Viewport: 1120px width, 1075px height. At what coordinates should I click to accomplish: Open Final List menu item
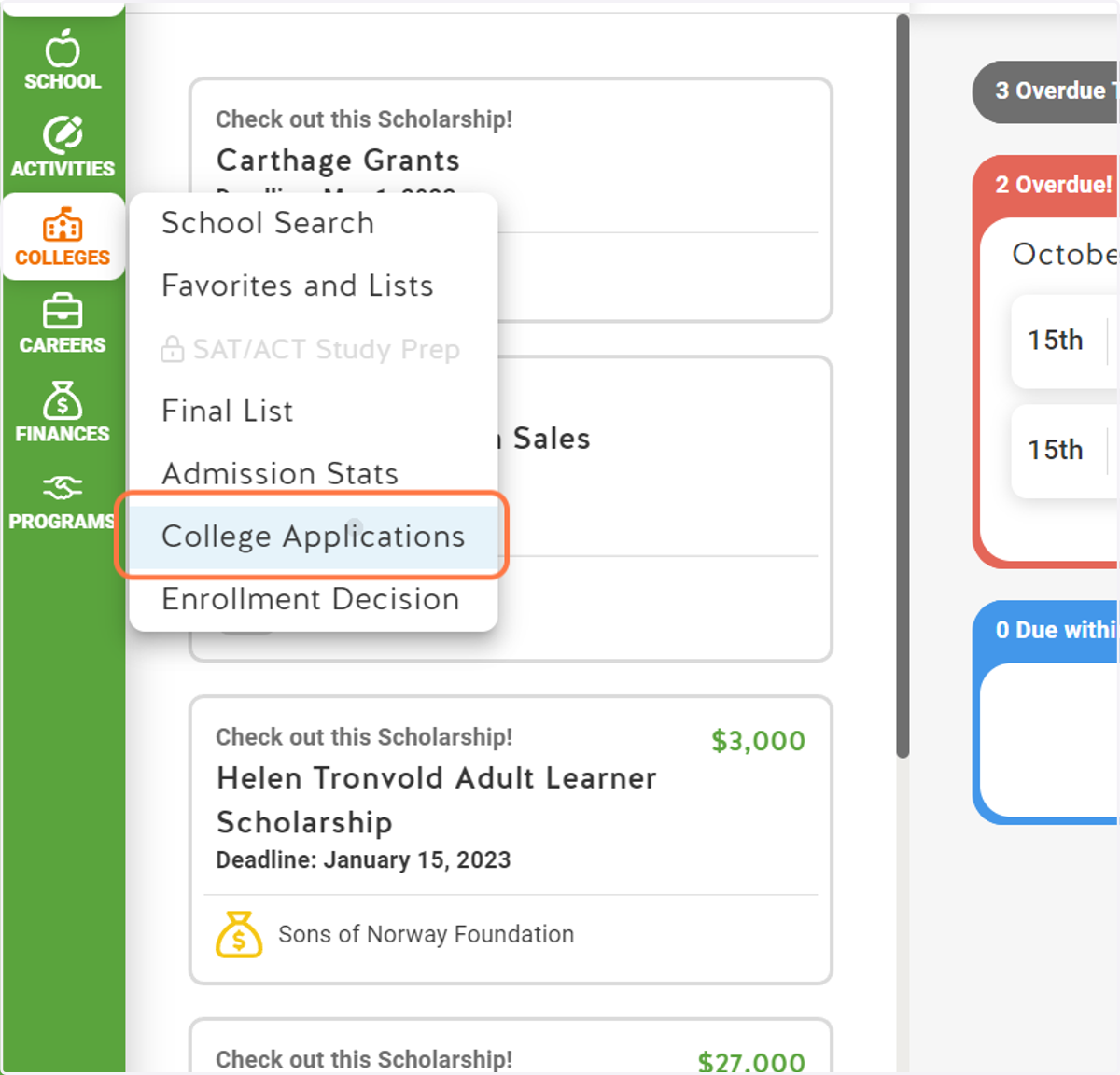click(x=314, y=411)
